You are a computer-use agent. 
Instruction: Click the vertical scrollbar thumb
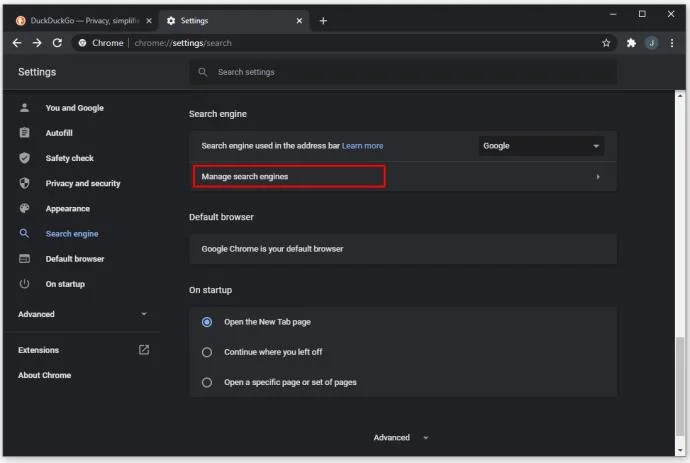(680, 386)
